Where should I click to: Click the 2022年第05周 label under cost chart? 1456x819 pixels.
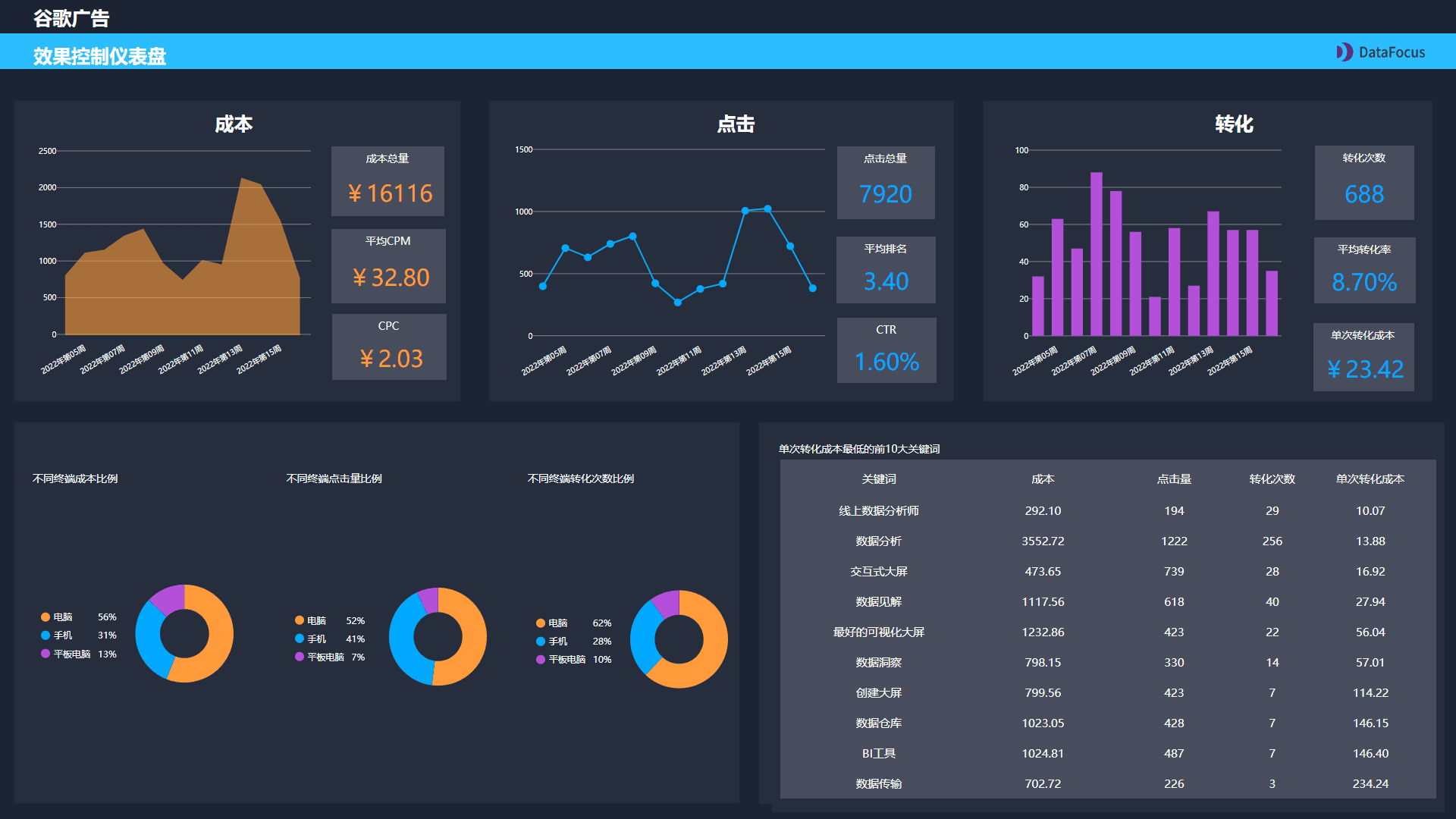coord(64,359)
